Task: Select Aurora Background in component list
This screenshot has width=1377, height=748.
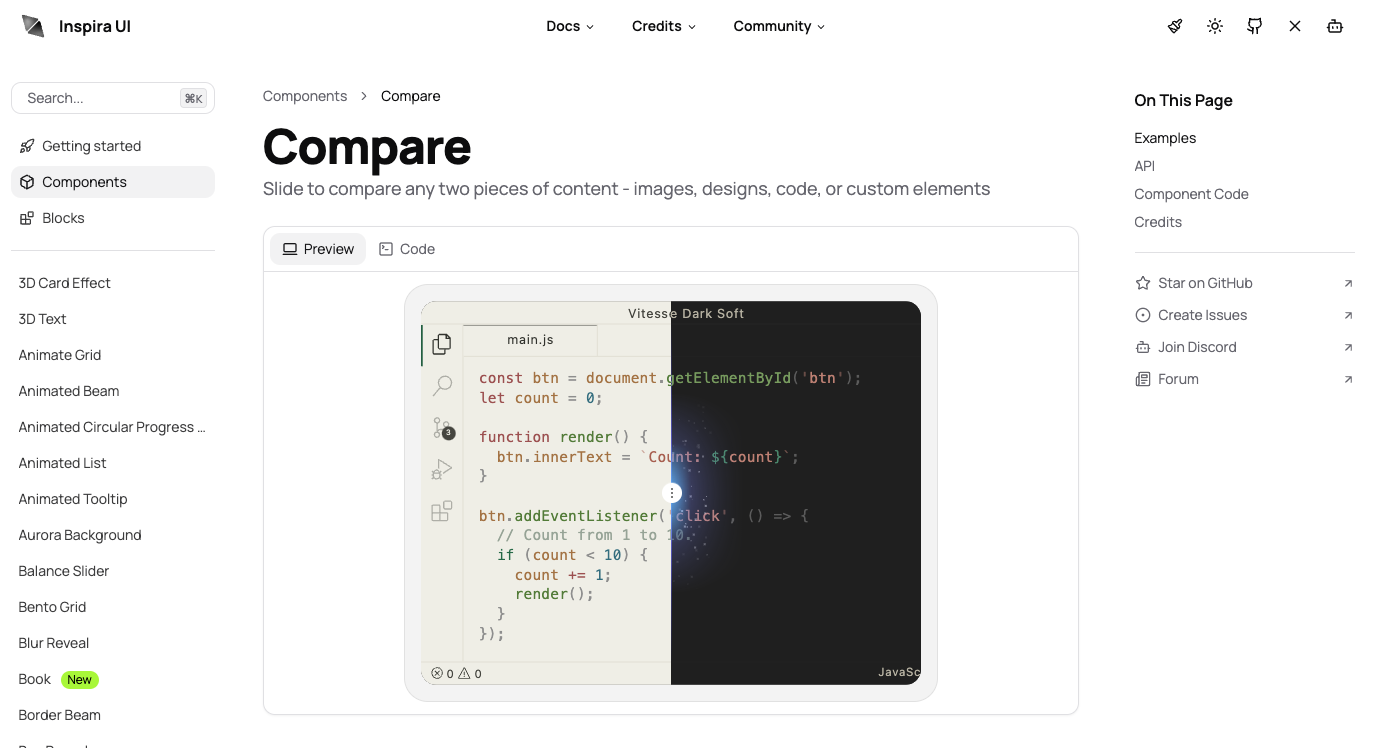Action: [x=80, y=535]
